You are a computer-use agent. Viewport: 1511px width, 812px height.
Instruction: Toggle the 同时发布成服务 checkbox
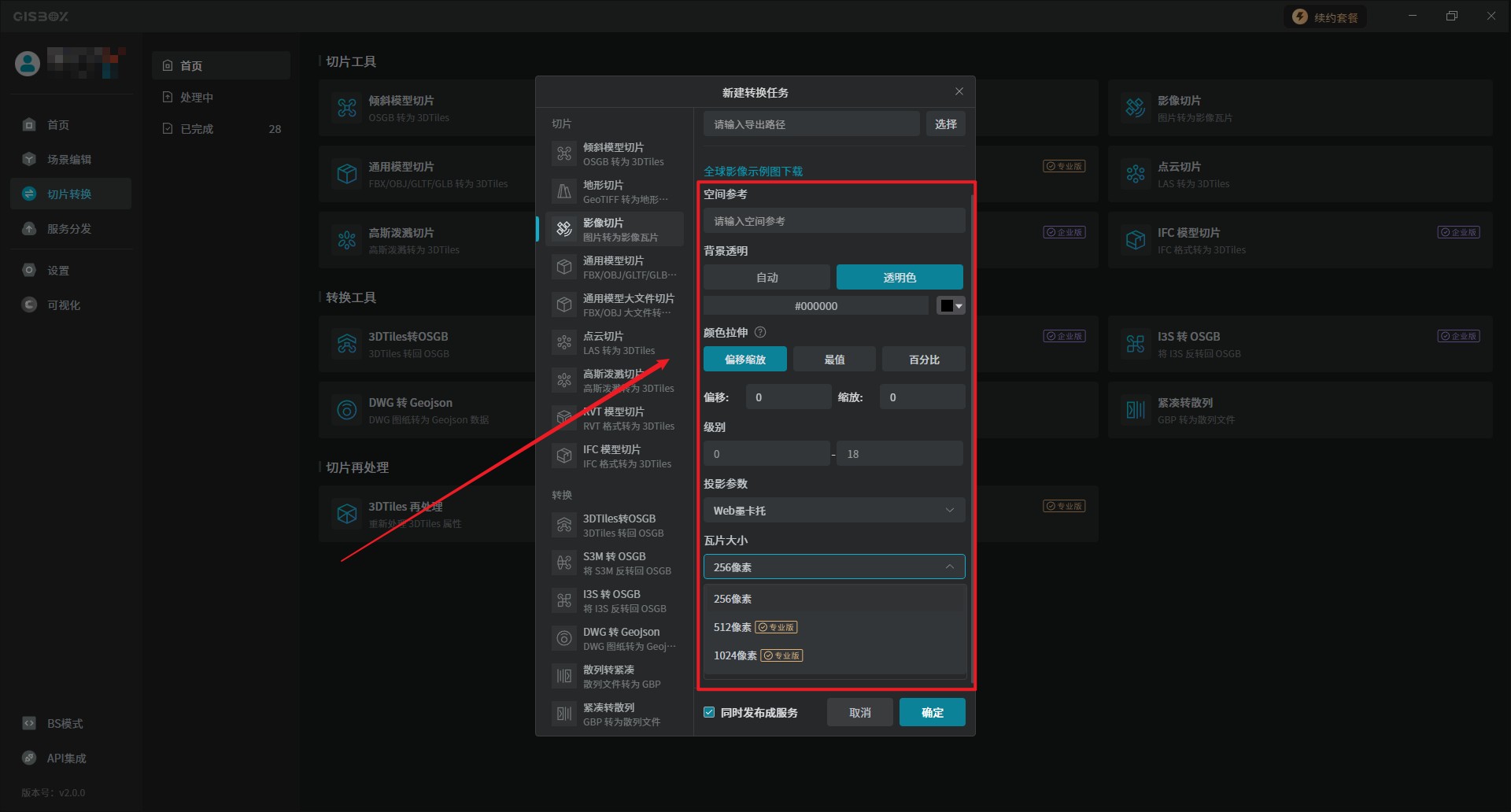(x=709, y=712)
